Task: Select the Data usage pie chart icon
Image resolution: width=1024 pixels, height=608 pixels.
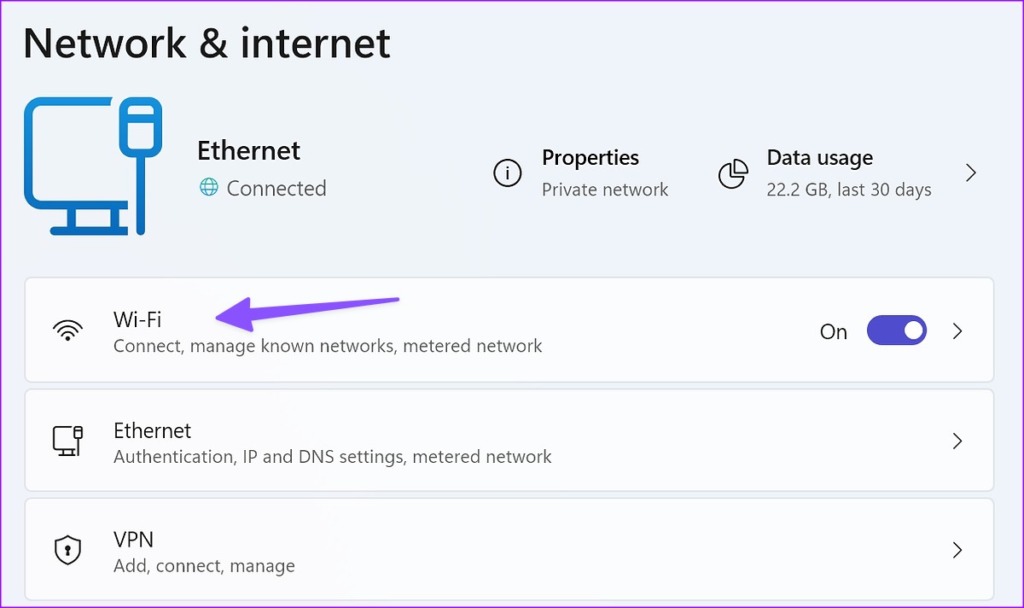Action: point(734,172)
